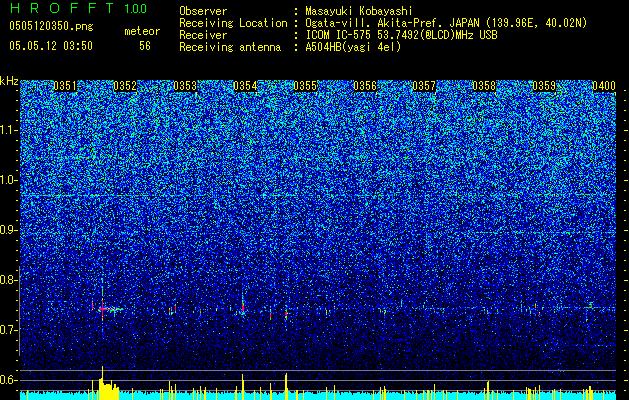Click the tallest yellow intensity bar cluster
This screenshot has height=400, width=629.
click(x=108, y=385)
